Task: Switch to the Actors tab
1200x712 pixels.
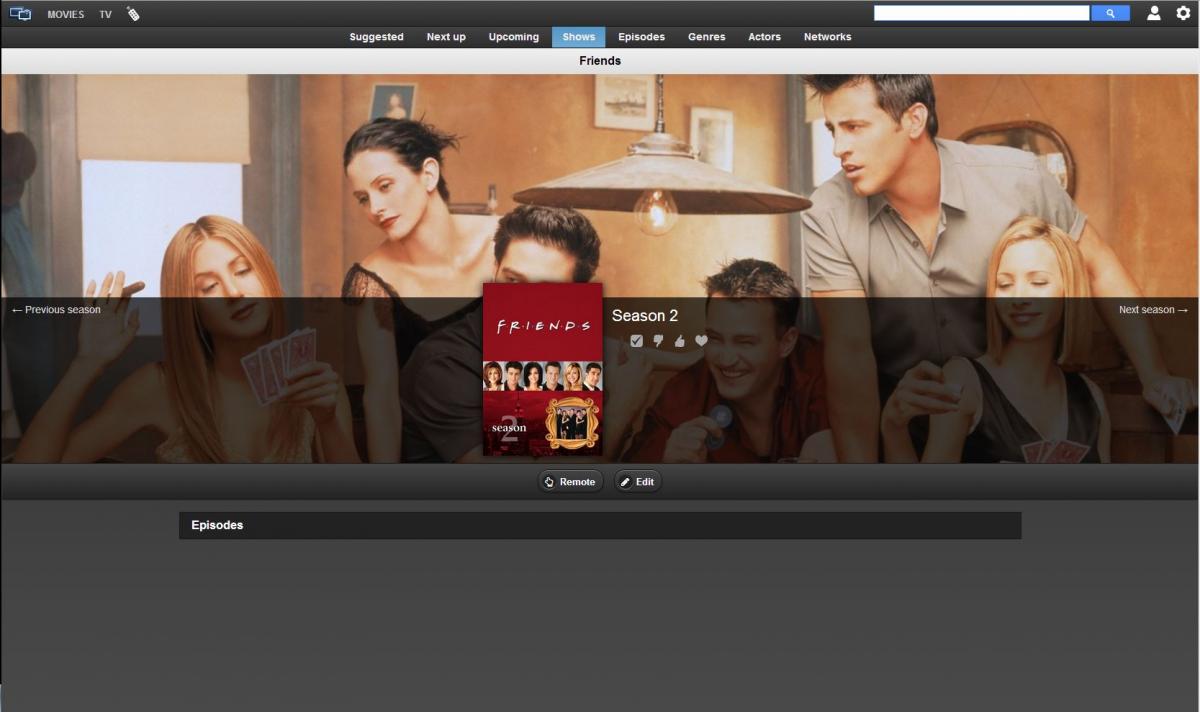Action: pos(765,37)
